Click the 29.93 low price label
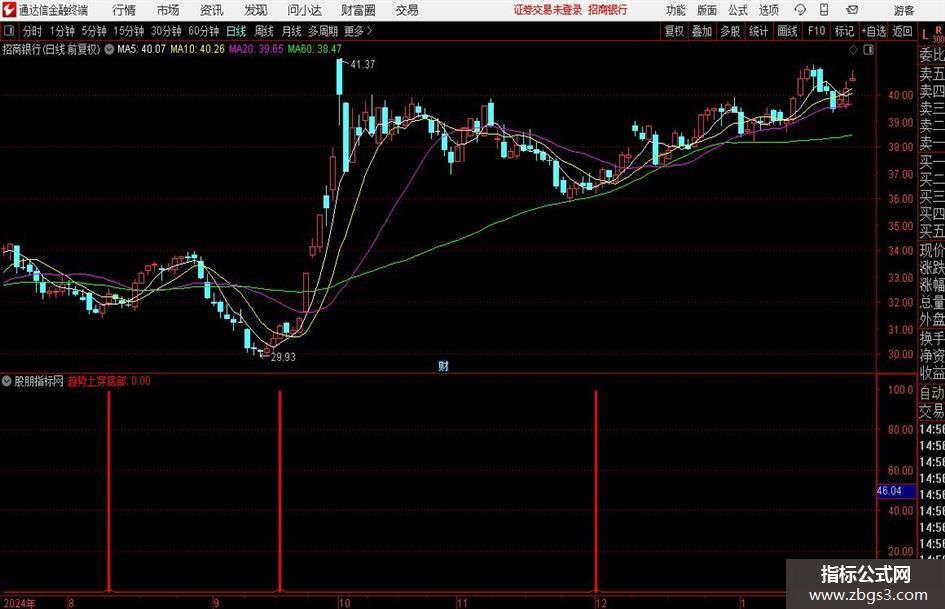This screenshot has width=945, height=609. click(x=283, y=357)
